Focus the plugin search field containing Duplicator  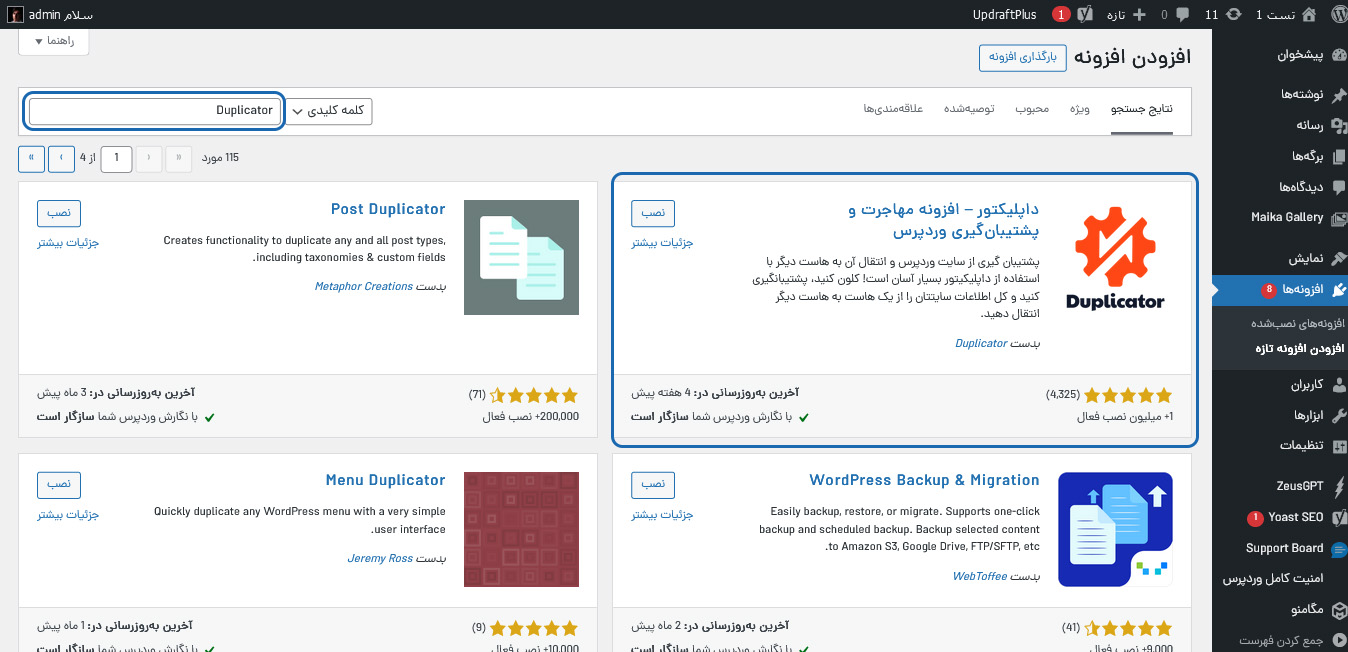pos(154,111)
